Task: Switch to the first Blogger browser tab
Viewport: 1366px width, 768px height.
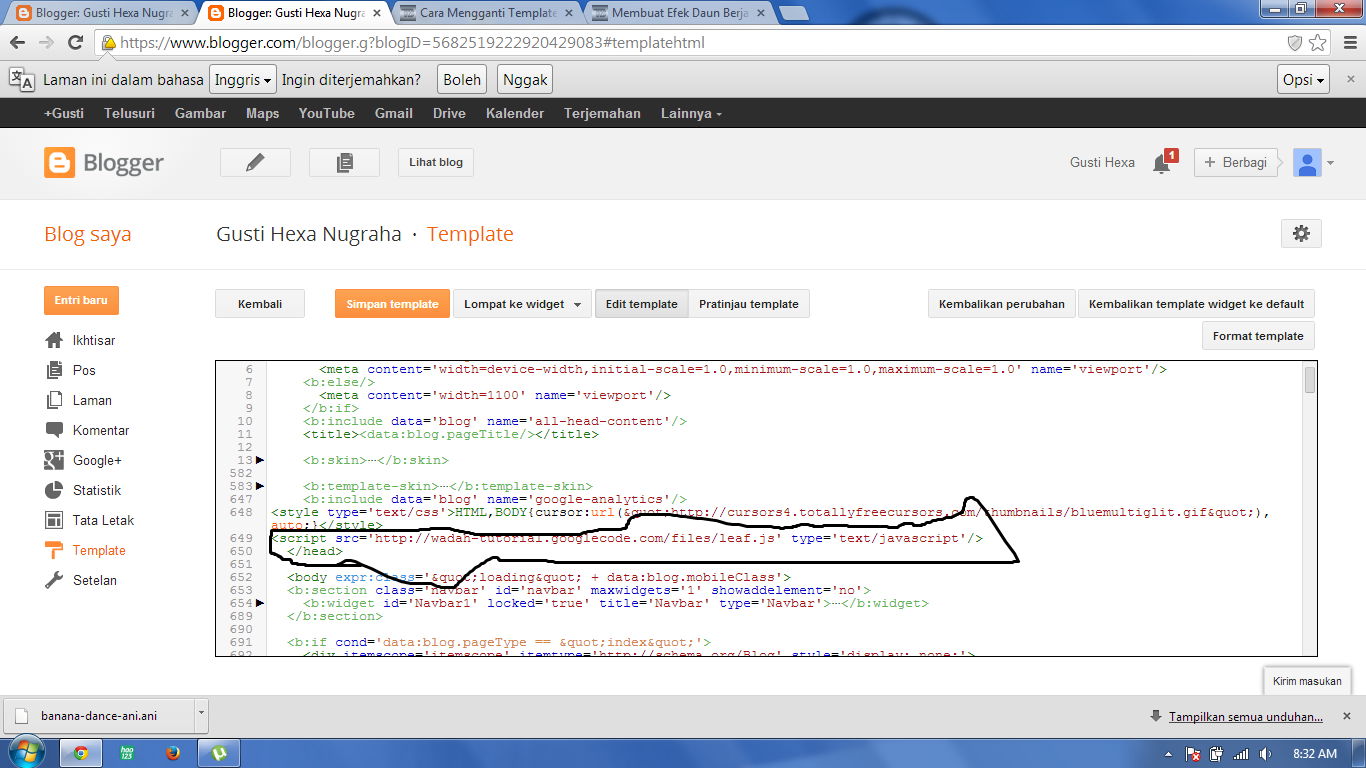Action: (x=99, y=14)
